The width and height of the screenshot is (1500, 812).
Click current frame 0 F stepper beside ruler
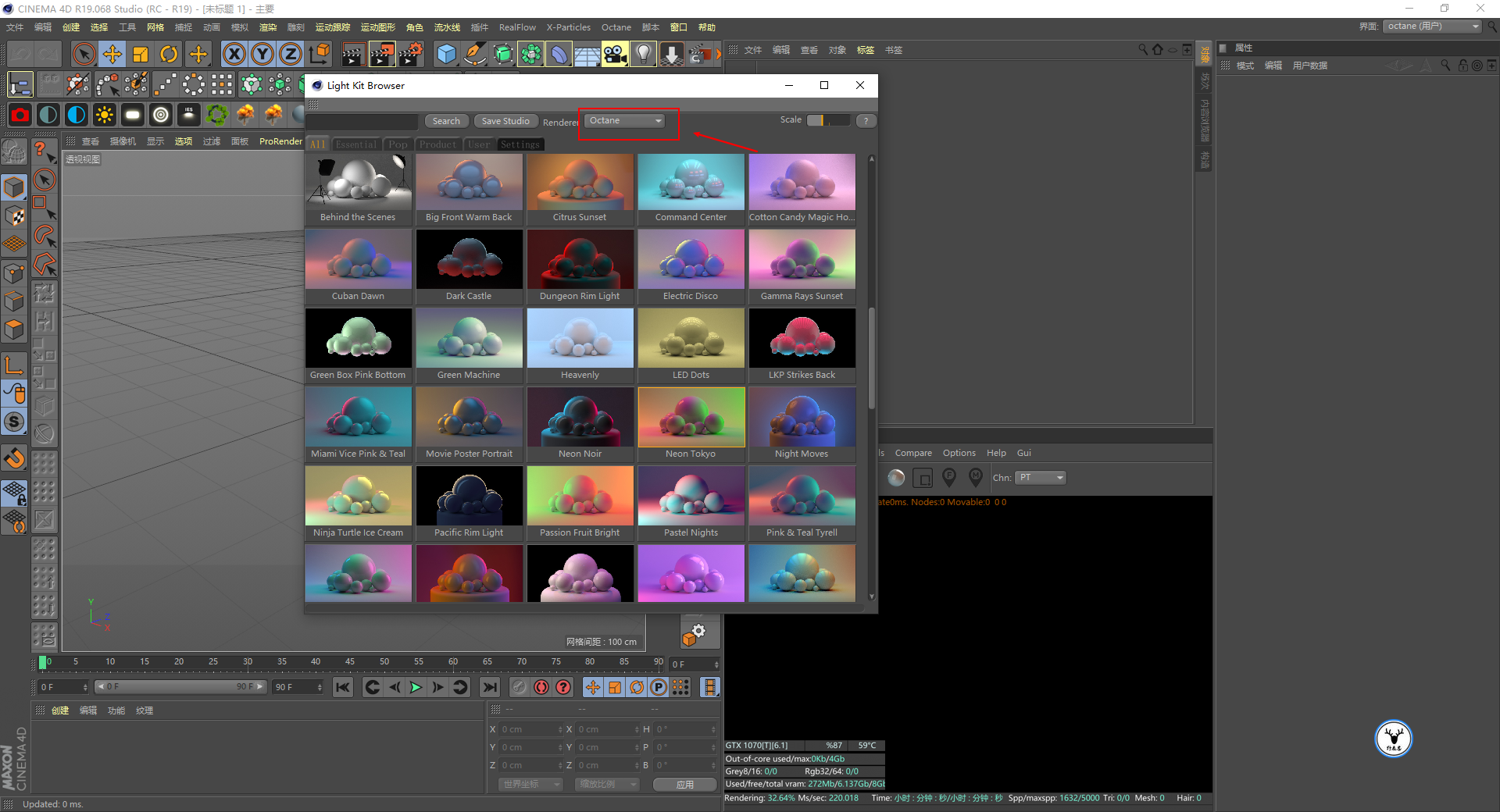click(716, 664)
